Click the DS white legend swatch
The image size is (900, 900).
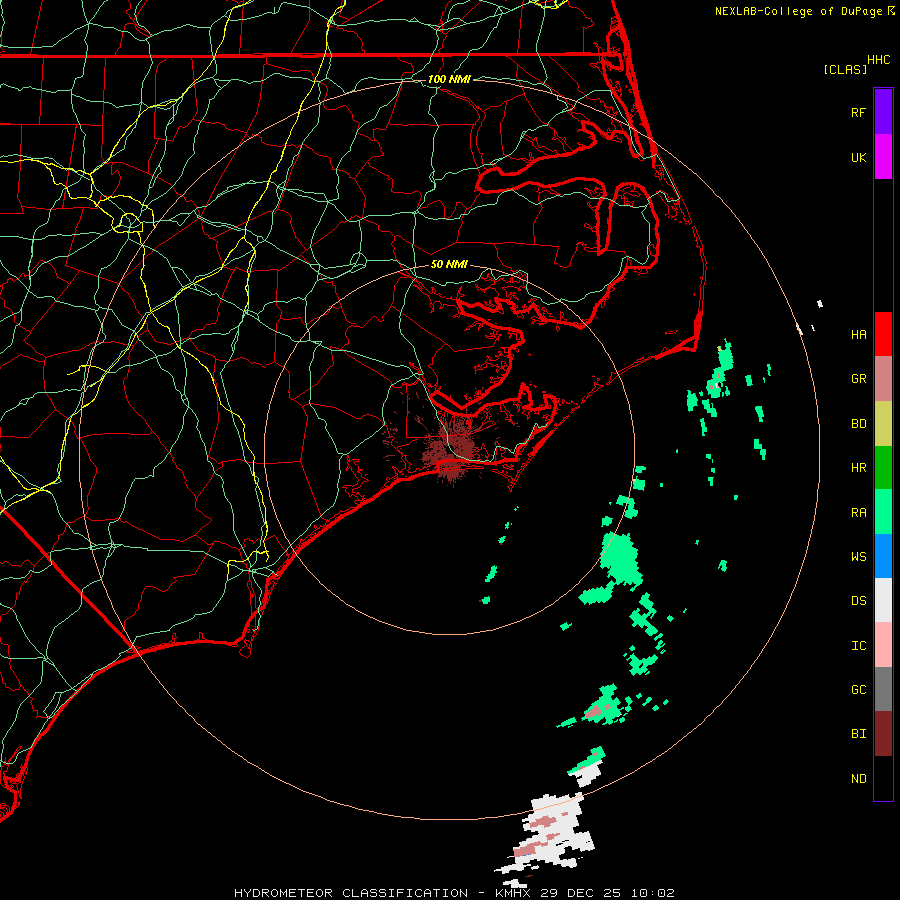(x=883, y=600)
